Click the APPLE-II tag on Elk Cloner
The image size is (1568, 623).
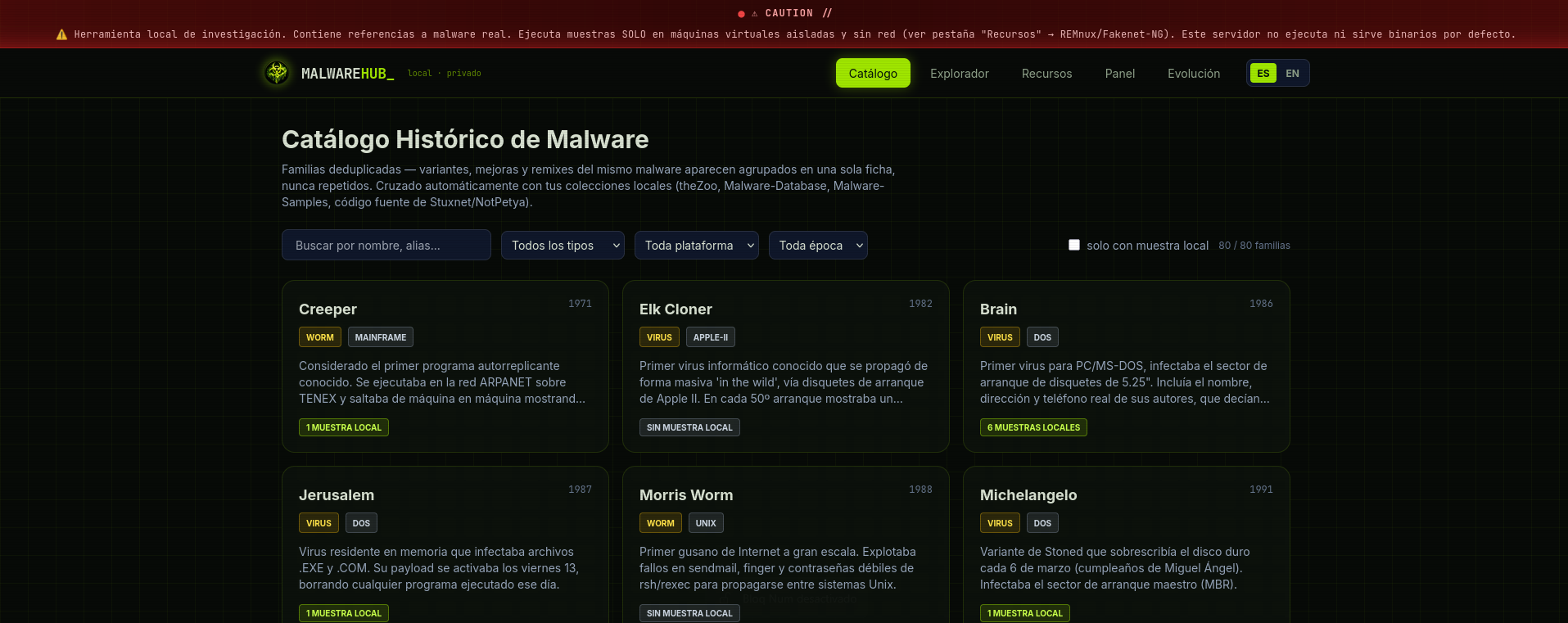(x=711, y=337)
